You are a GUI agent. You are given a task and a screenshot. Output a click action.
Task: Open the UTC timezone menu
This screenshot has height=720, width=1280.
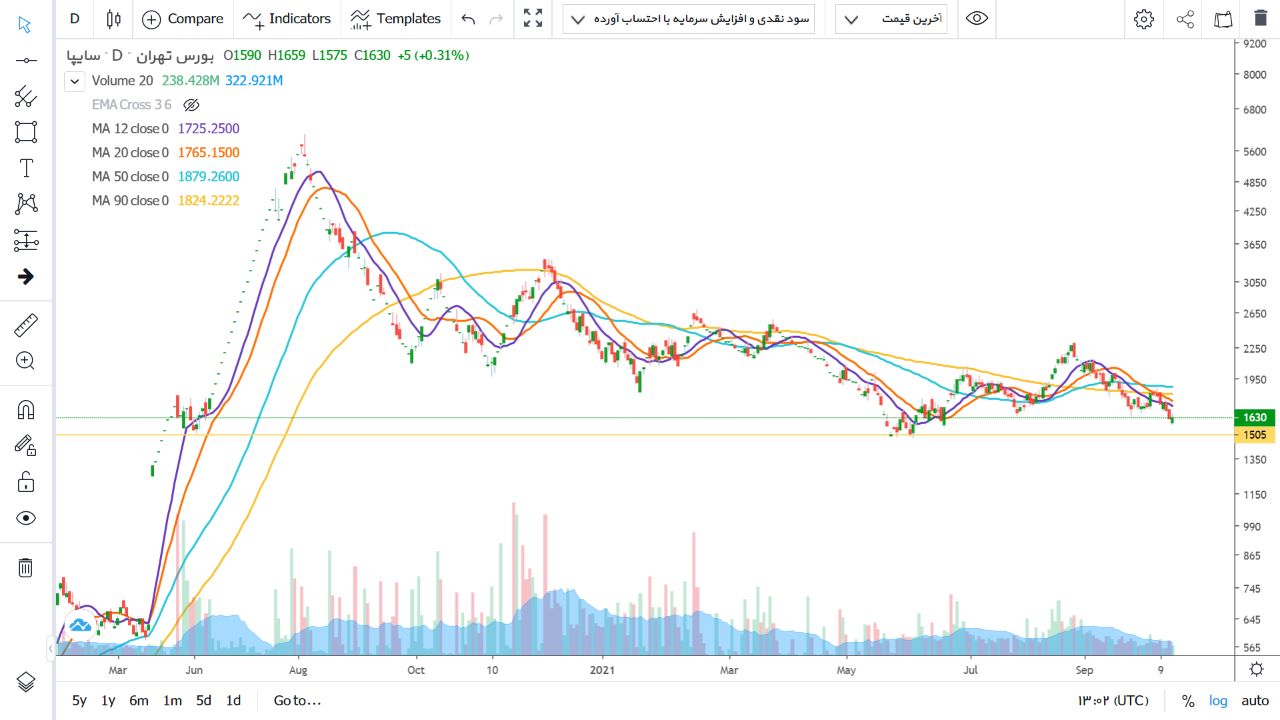point(1112,701)
